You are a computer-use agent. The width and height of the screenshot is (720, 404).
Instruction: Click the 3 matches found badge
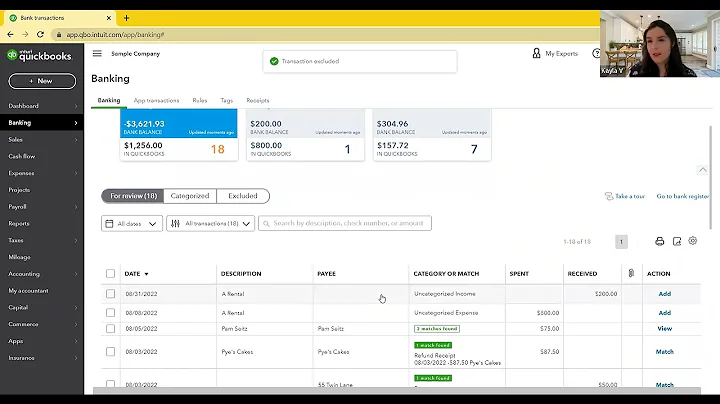[x=437, y=329]
